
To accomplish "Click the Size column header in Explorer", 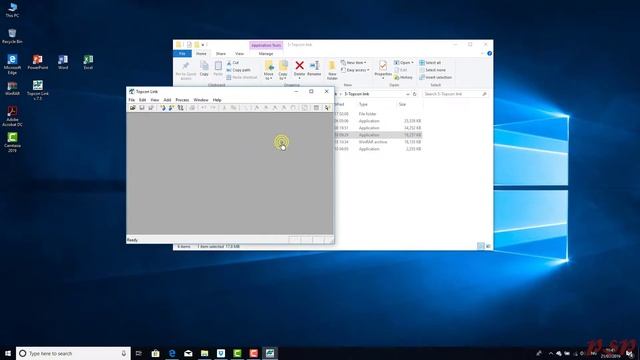I will click(x=402, y=104).
